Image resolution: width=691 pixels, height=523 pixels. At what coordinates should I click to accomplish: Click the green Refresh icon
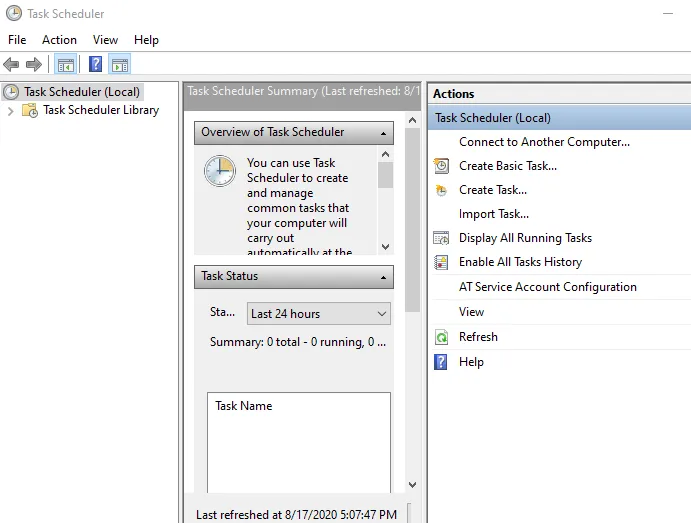441,338
